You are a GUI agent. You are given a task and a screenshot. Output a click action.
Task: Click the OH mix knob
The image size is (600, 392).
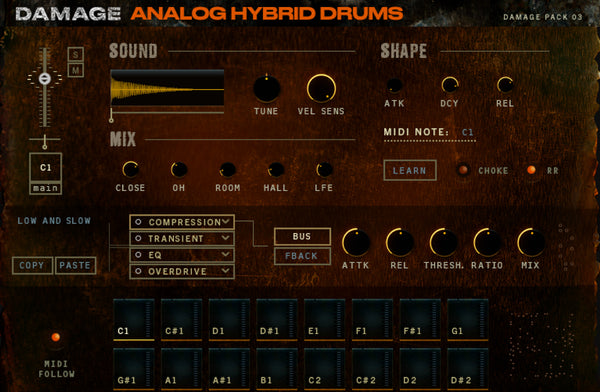click(179, 169)
